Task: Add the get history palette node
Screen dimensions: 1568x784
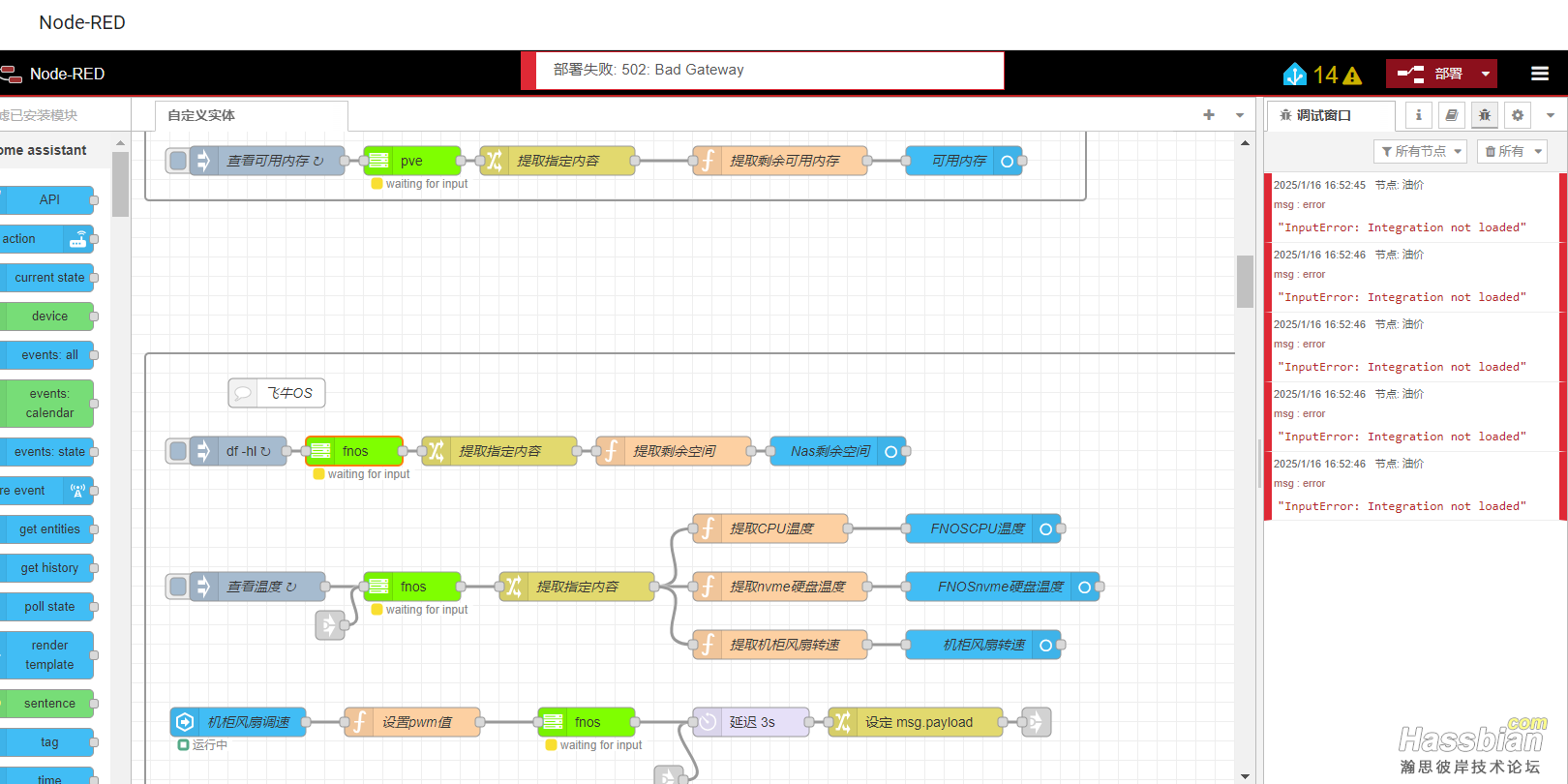Action: point(47,568)
